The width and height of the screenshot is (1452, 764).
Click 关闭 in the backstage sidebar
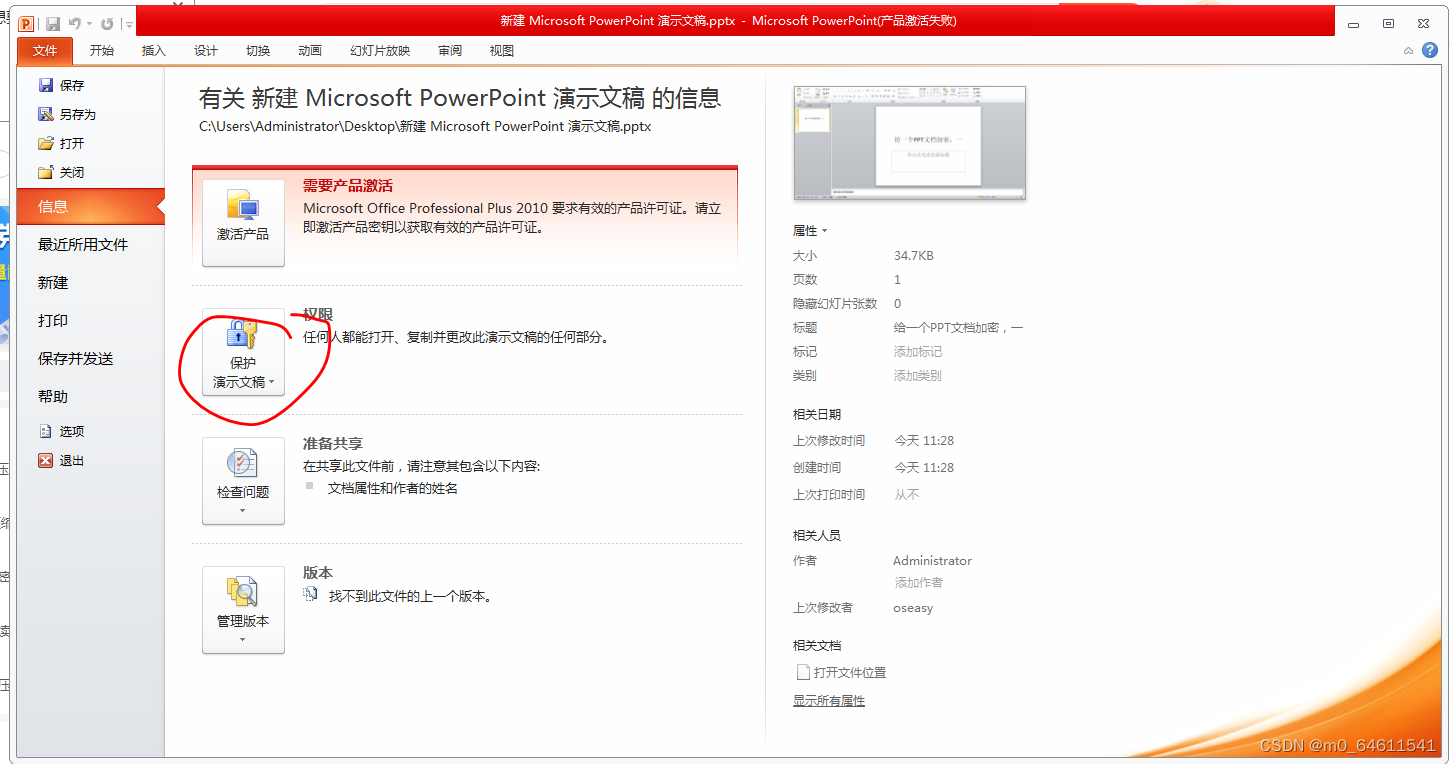(x=62, y=173)
